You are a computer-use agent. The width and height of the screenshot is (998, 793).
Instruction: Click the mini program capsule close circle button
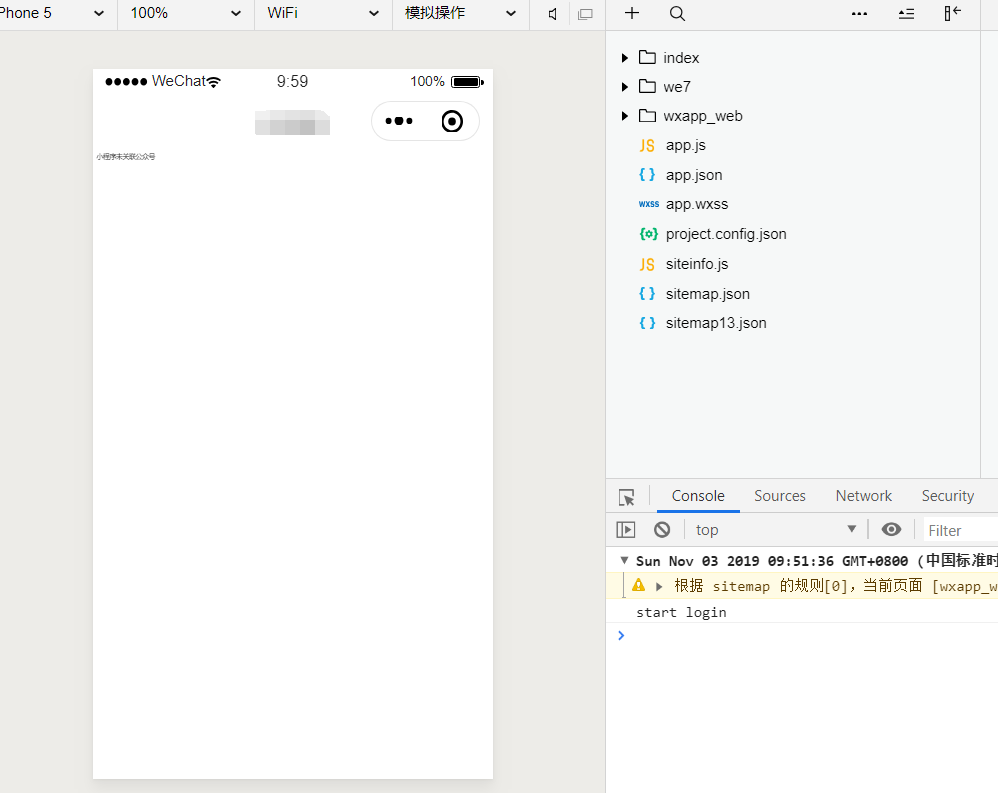(x=452, y=121)
